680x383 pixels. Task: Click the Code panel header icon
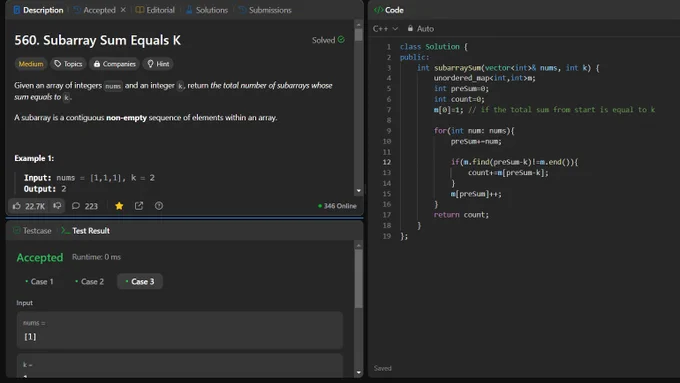(378, 10)
